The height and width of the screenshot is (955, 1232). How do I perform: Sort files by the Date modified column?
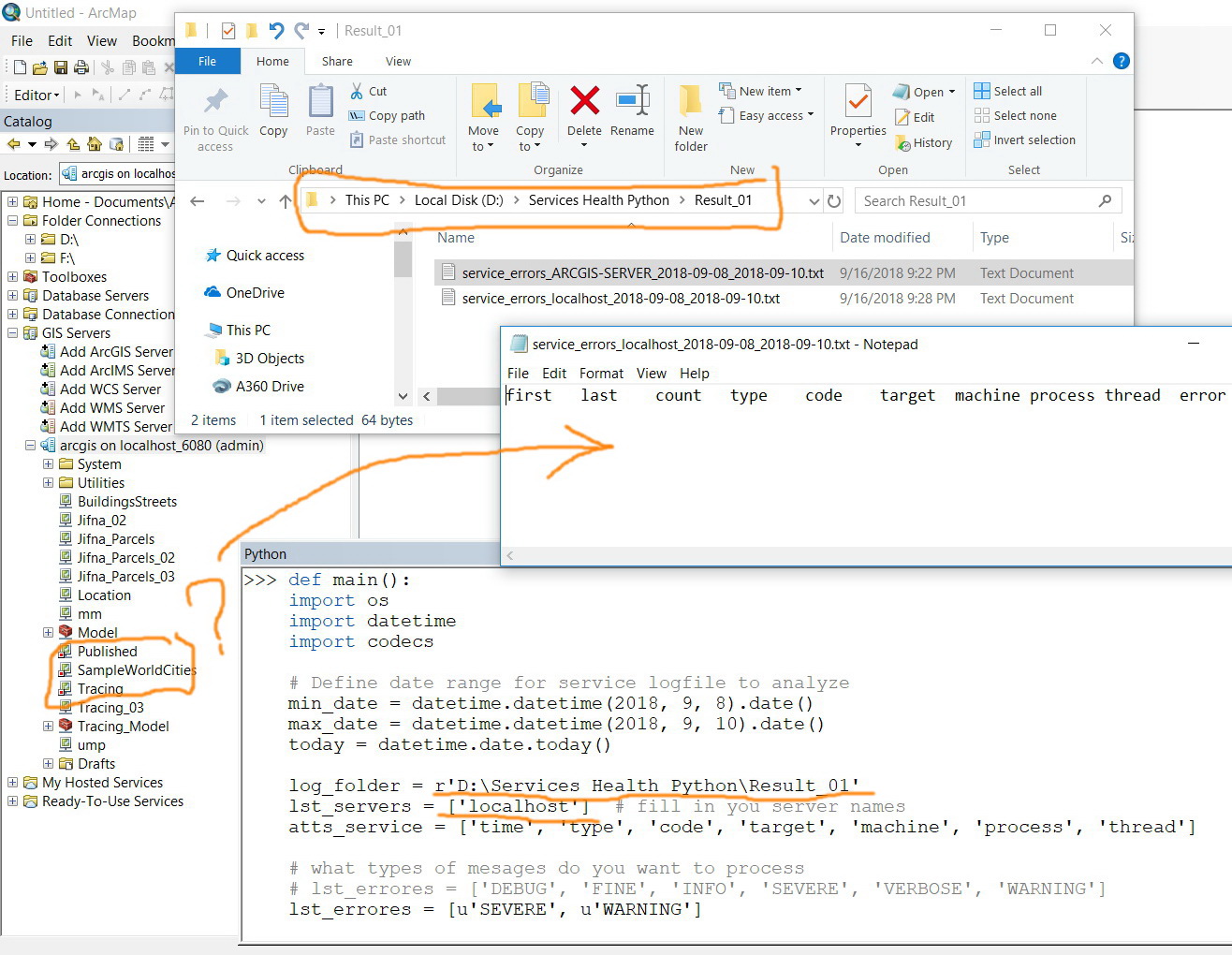pos(885,238)
